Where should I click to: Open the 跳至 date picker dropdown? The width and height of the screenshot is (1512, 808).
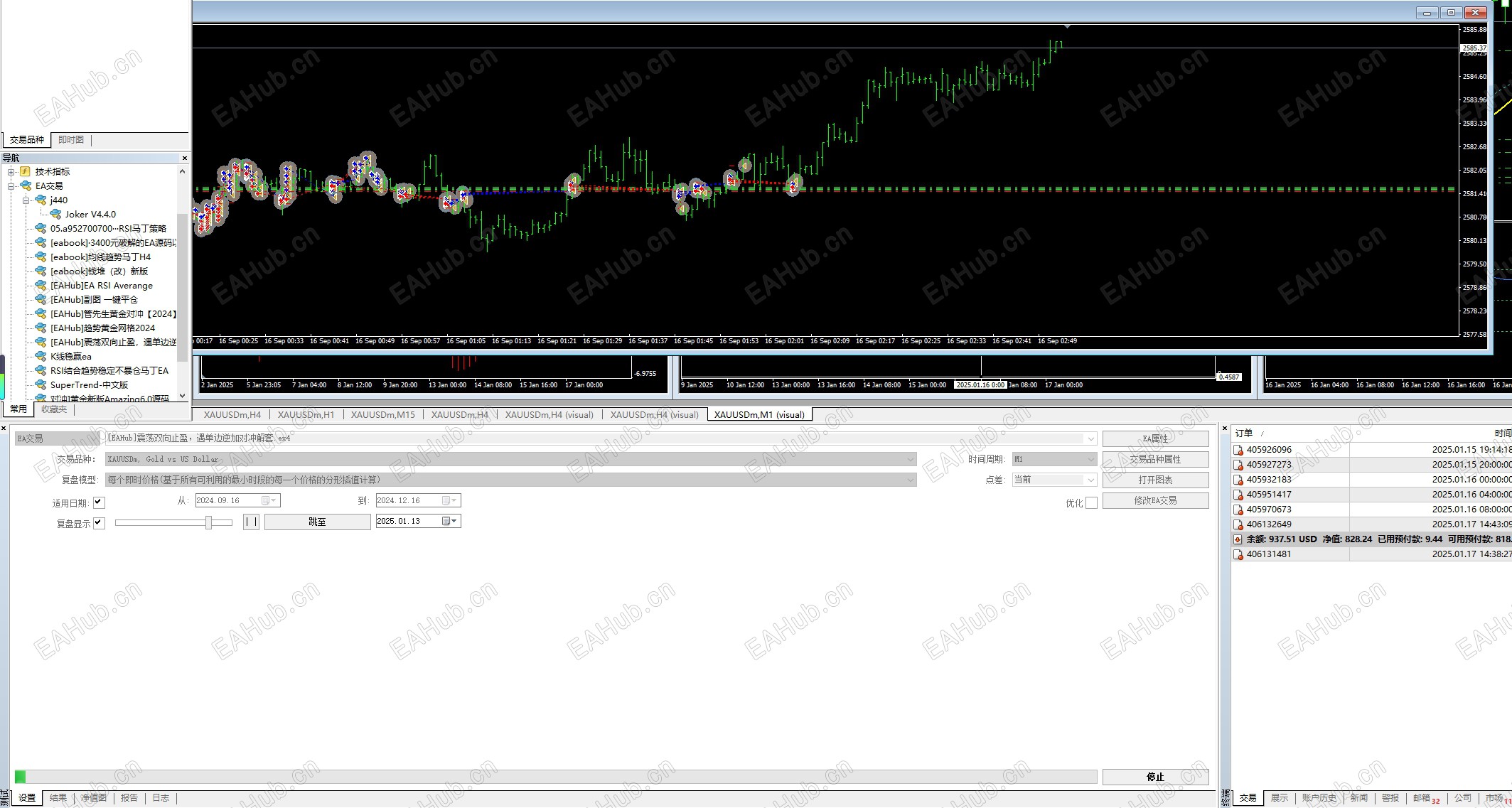pyautogui.click(x=450, y=522)
